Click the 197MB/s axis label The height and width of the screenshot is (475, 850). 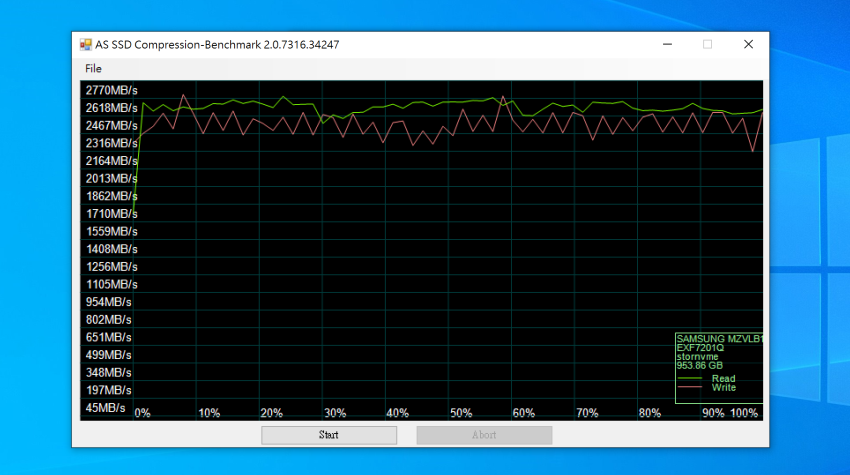click(108, 390)
